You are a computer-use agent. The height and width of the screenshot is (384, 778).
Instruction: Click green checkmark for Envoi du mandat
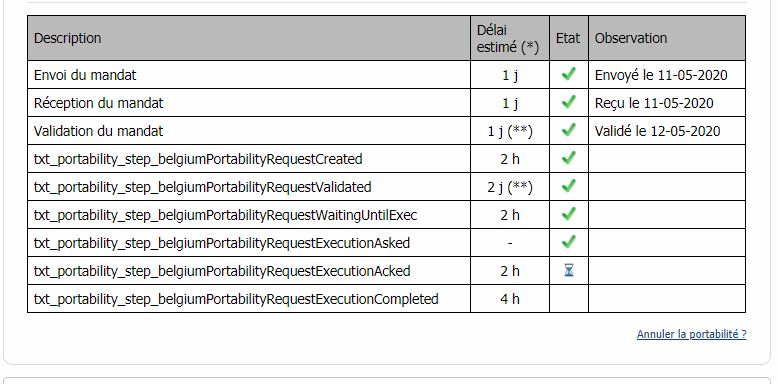569,74
